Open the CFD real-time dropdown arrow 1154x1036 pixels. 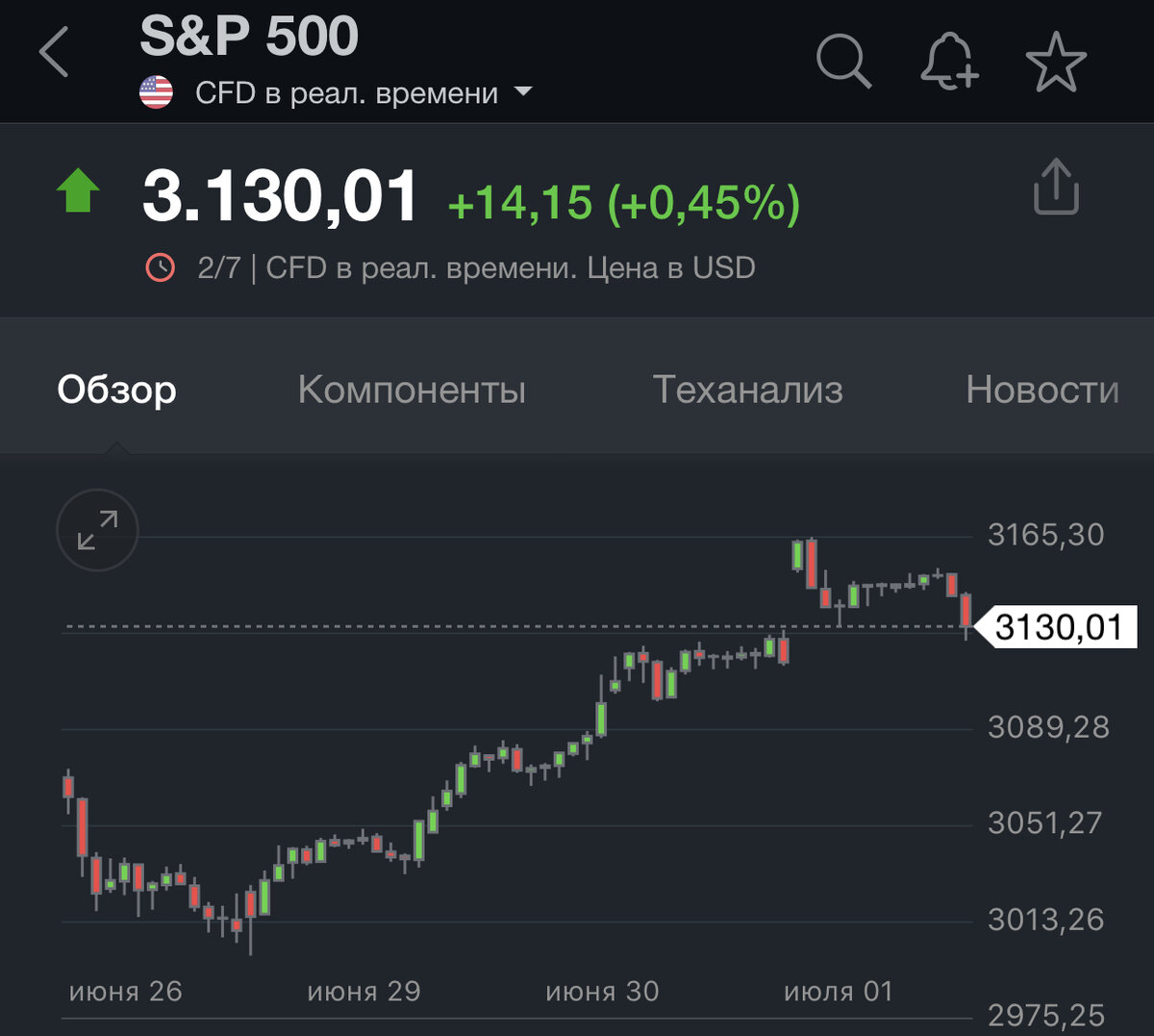pyautogui.click(x=523, y=92)
